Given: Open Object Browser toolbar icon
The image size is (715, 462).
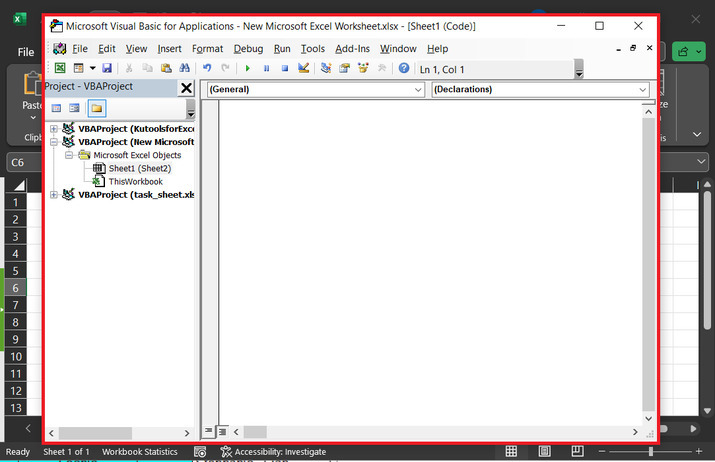Looking at the screenshot, I should click(x=363, y=68).
